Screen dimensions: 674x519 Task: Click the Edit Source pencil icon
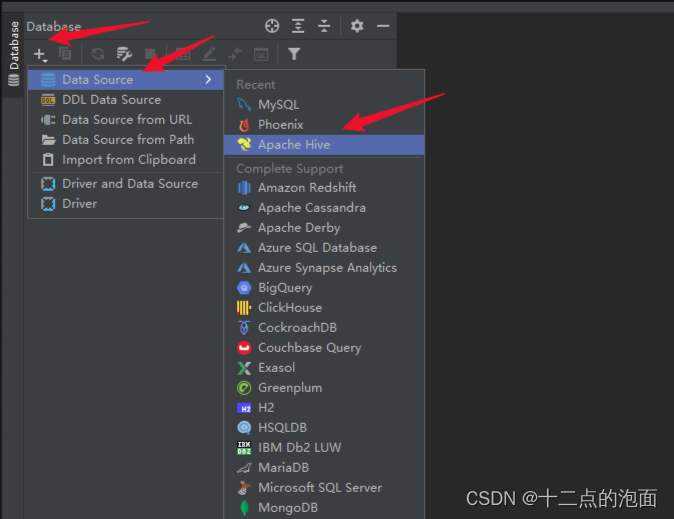click(x=209, y=54)
